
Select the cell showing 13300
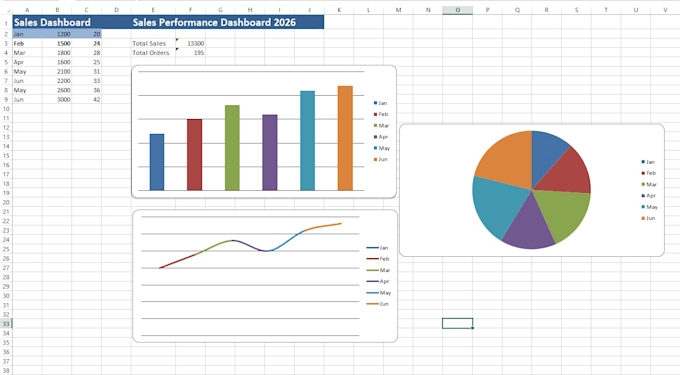(x=190, y=43)
